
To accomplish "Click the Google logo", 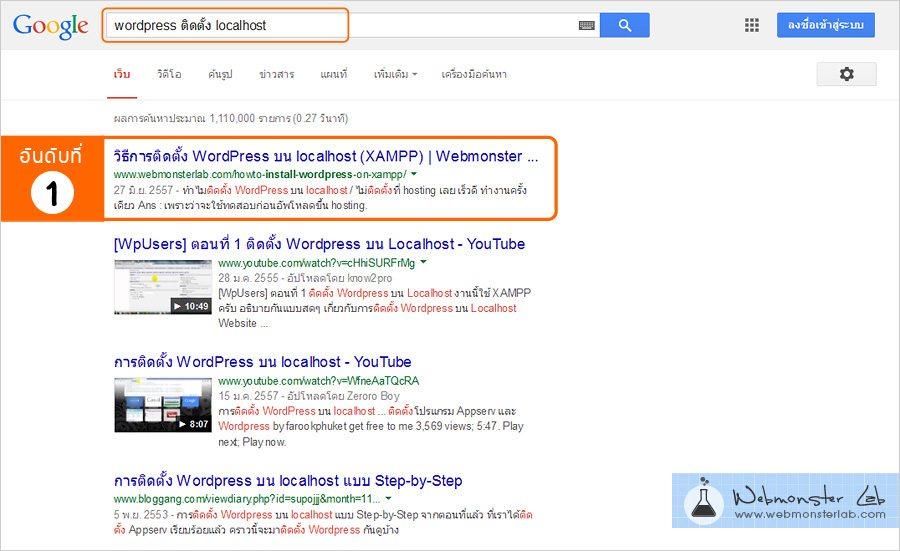I will [51, 26].
